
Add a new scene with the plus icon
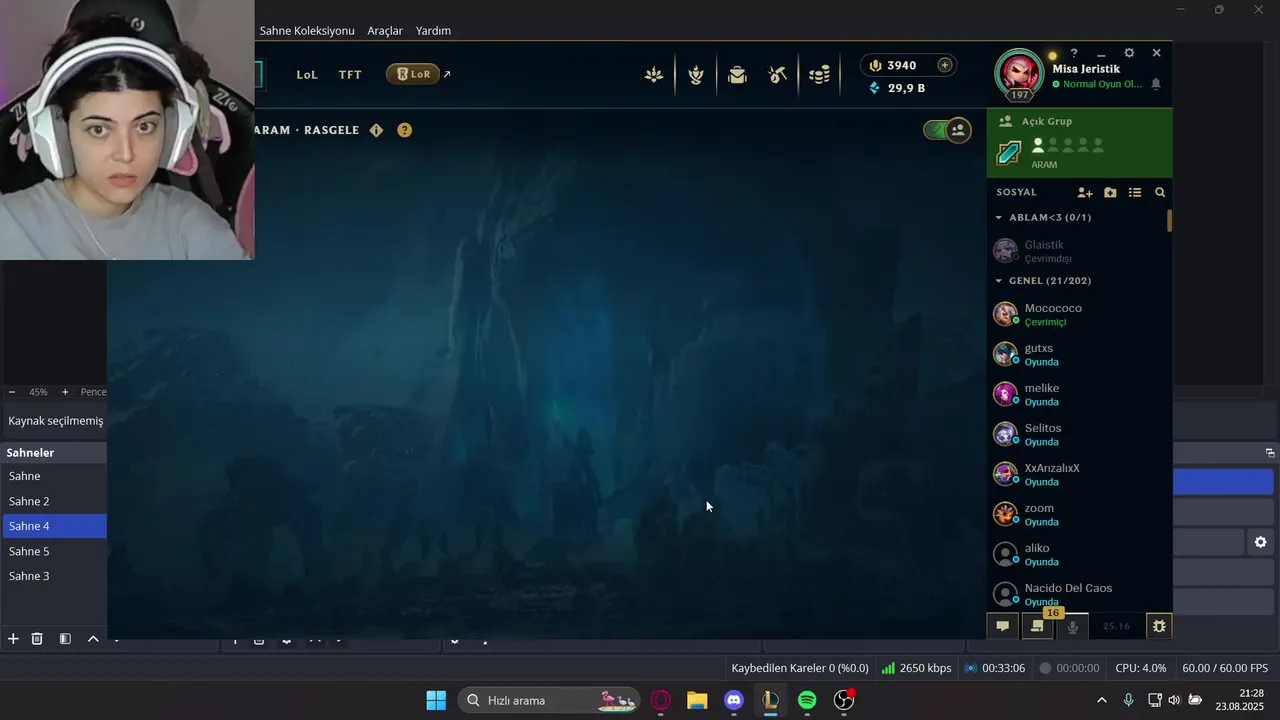(13, 639)
